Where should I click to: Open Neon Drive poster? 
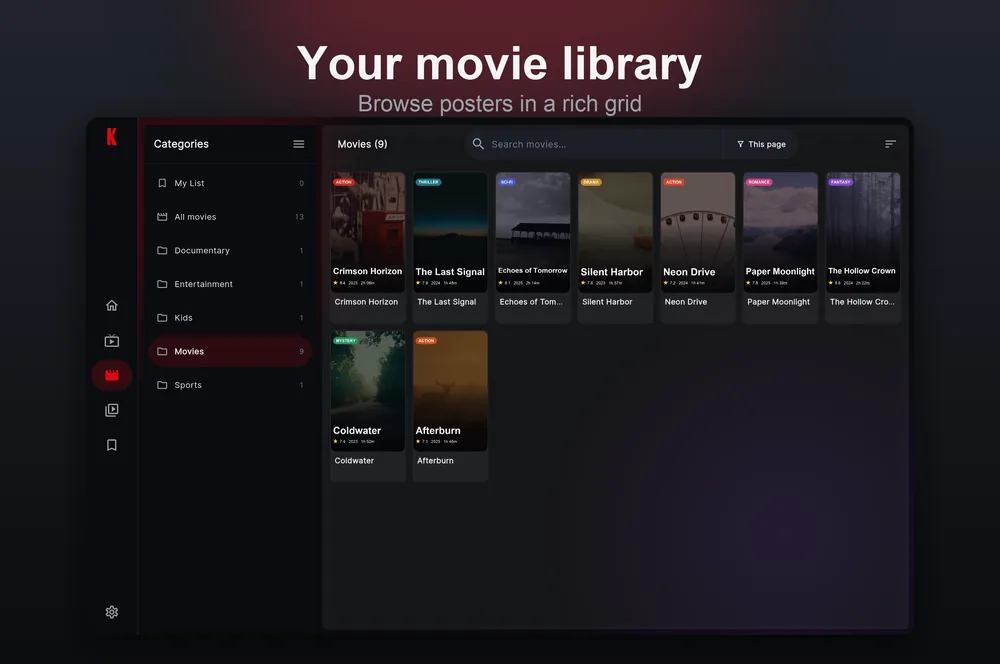698,232
